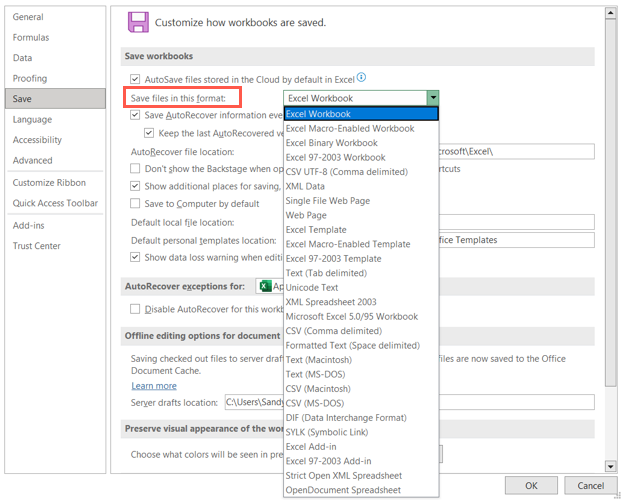622x500 pixels.
Task: Check Disable AutoRecover for this workbook
Action: [x=135, y=309]
